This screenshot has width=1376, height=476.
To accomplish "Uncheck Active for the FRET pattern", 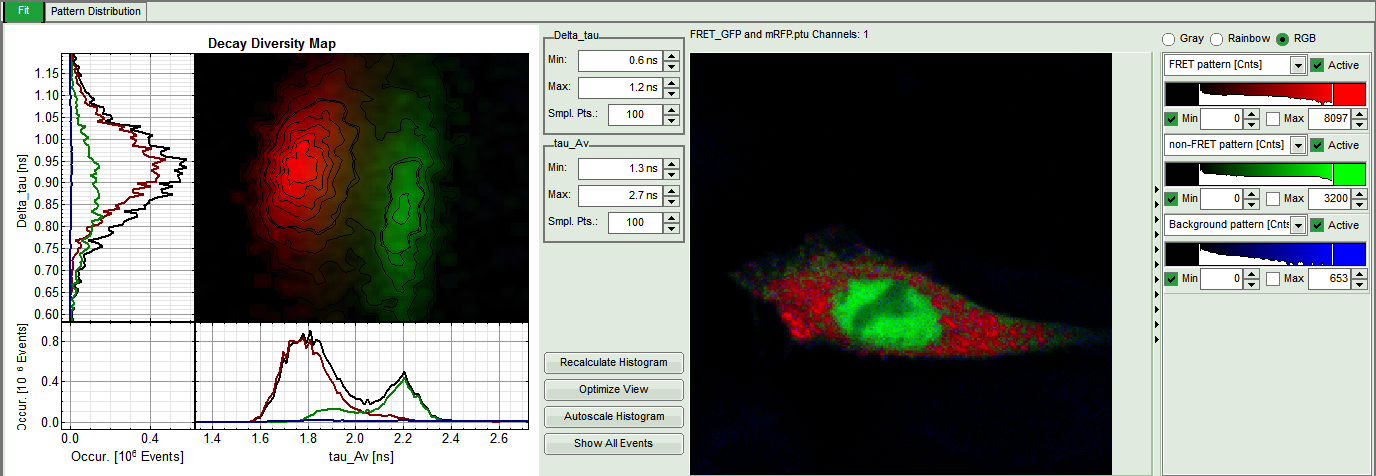I will [1318, 65].
